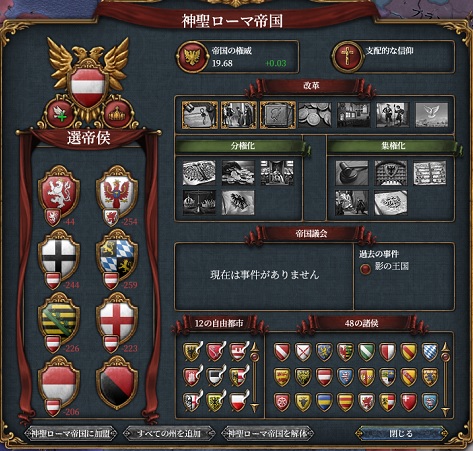The width and height of the screenshot is (473, 451).
Task: Click the imperial authority eagle icon
Action: pos(191,57)
